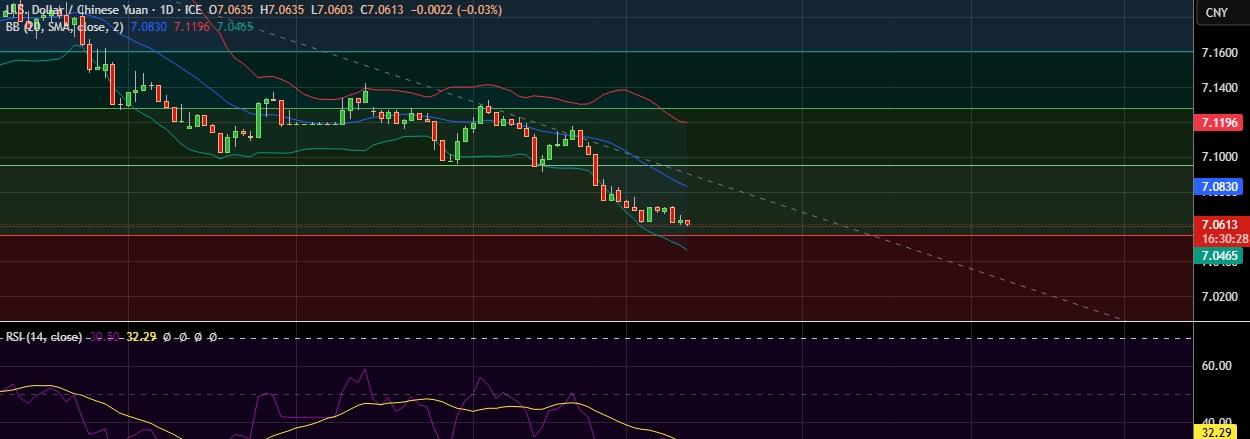
Task: Click the red BB upper value 7.1196 in legend
Action: (x=191, y=27)
